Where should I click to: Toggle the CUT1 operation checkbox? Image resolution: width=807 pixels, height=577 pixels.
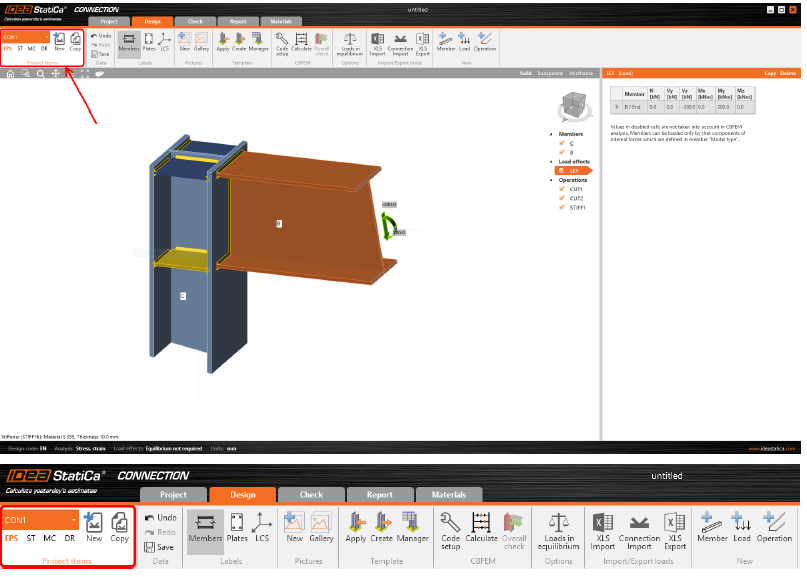point(562,189)
